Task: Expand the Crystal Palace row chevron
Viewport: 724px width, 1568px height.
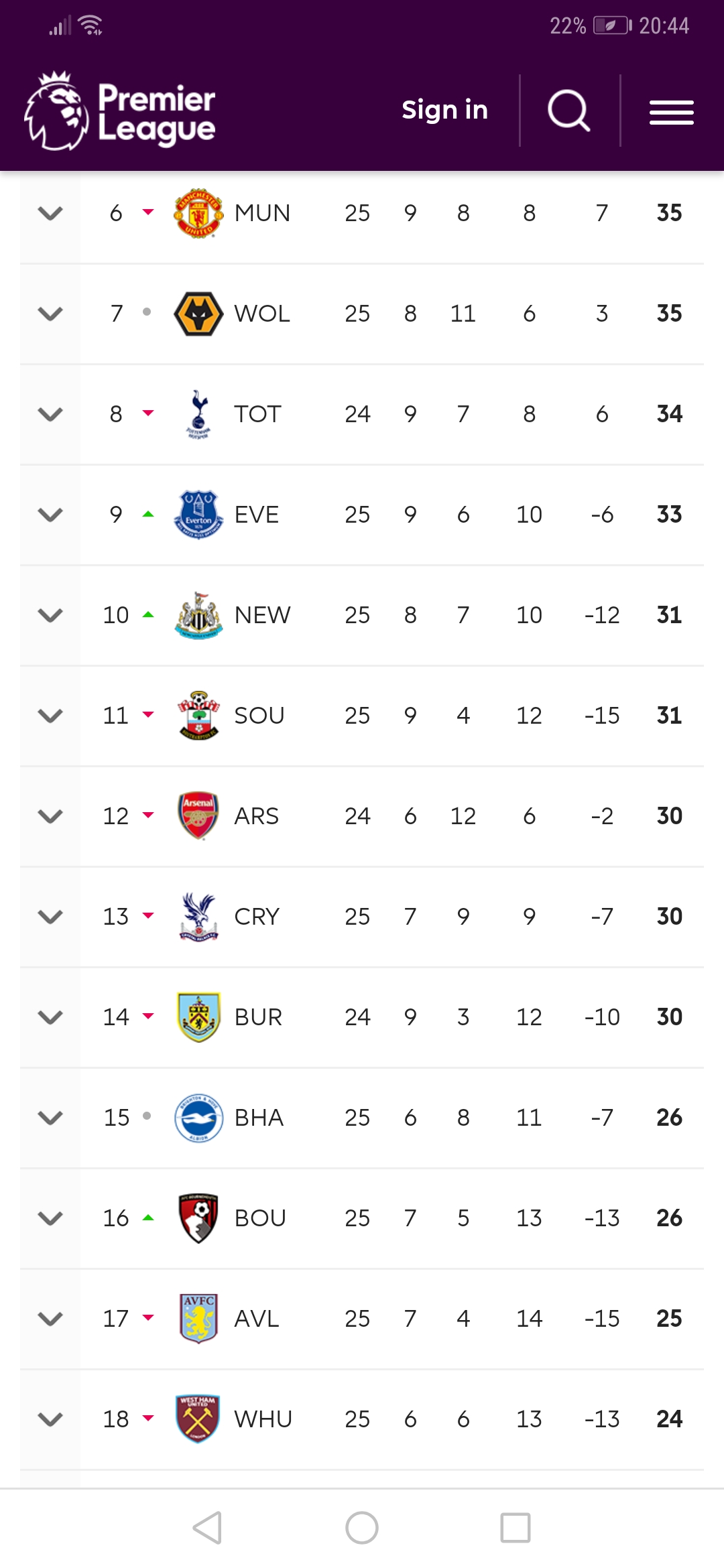Action: point(50,917)
